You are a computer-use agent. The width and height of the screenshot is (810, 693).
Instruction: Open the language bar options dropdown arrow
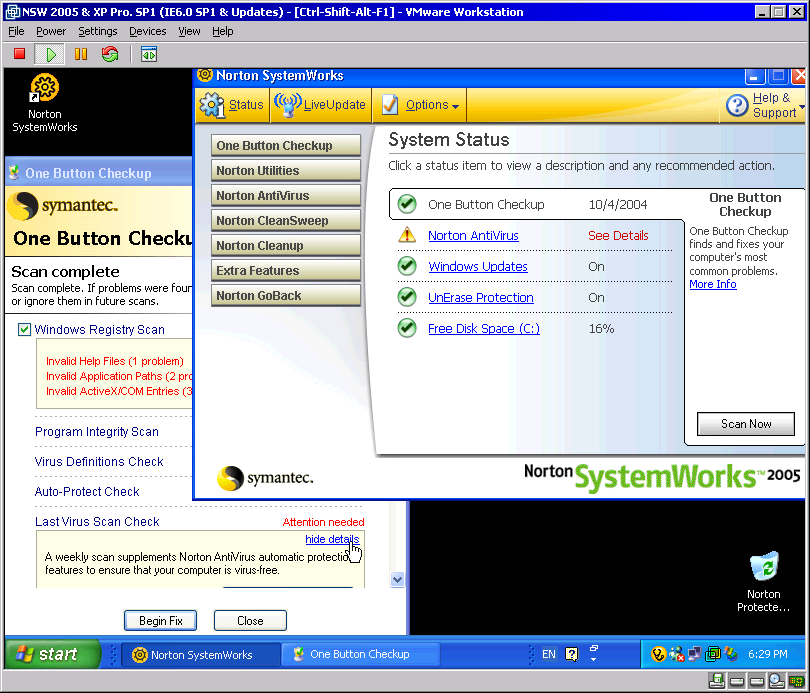pos(593,660)
